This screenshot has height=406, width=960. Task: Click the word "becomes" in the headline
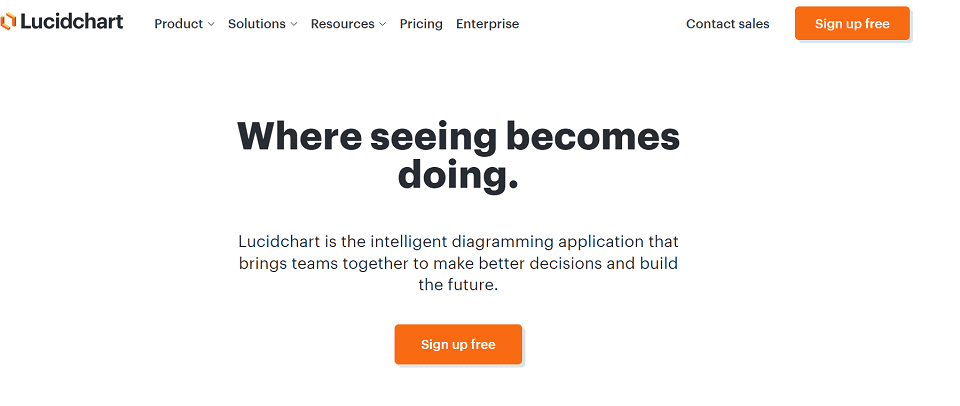tap(593, 136)
